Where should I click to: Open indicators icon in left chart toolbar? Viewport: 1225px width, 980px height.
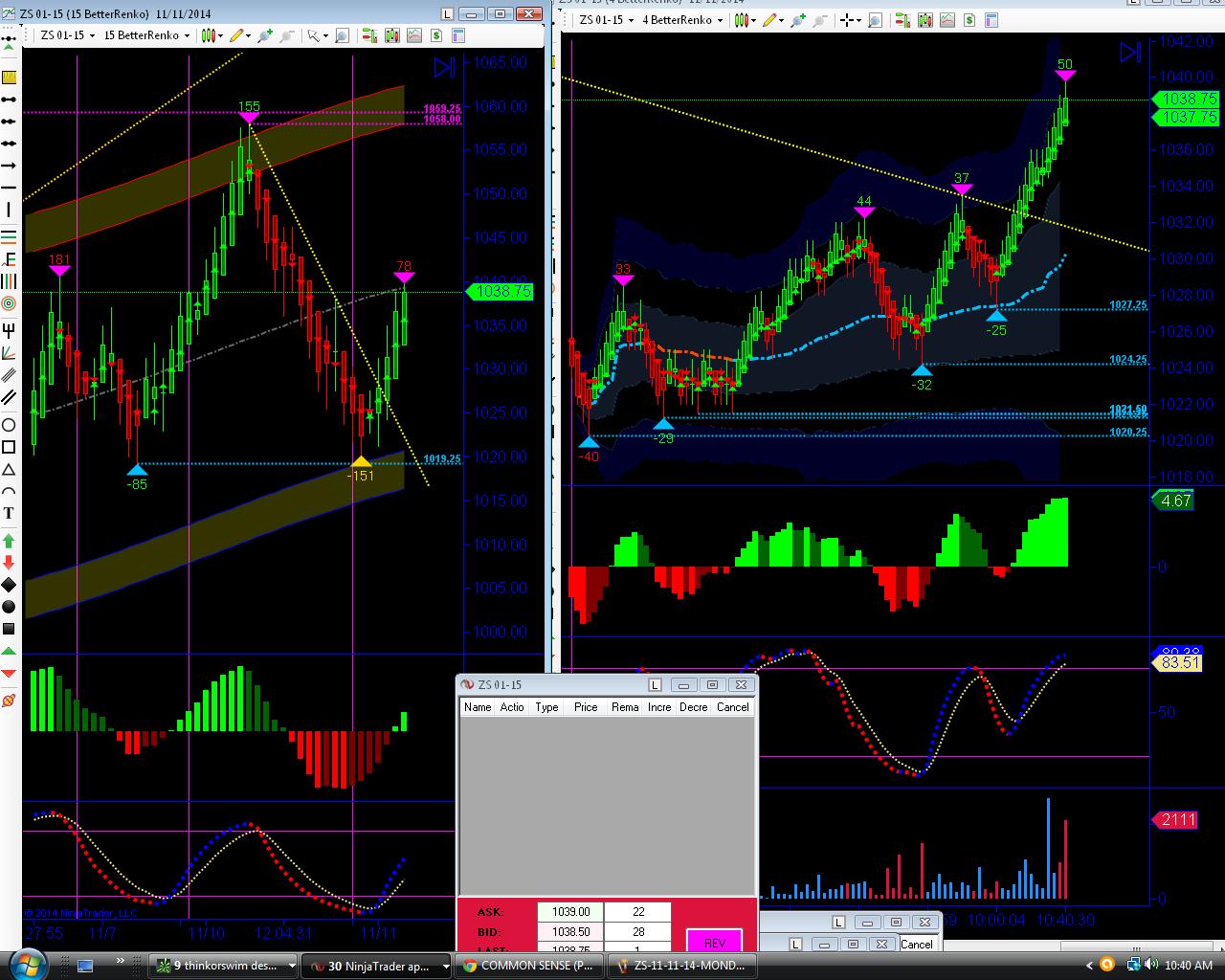414,35
